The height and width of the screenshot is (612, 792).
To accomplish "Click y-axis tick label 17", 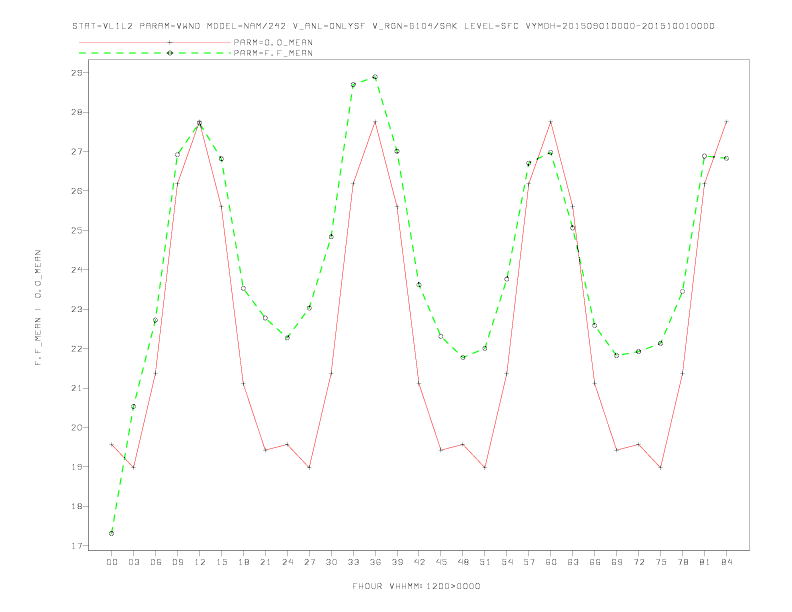I will coord(77,545).
